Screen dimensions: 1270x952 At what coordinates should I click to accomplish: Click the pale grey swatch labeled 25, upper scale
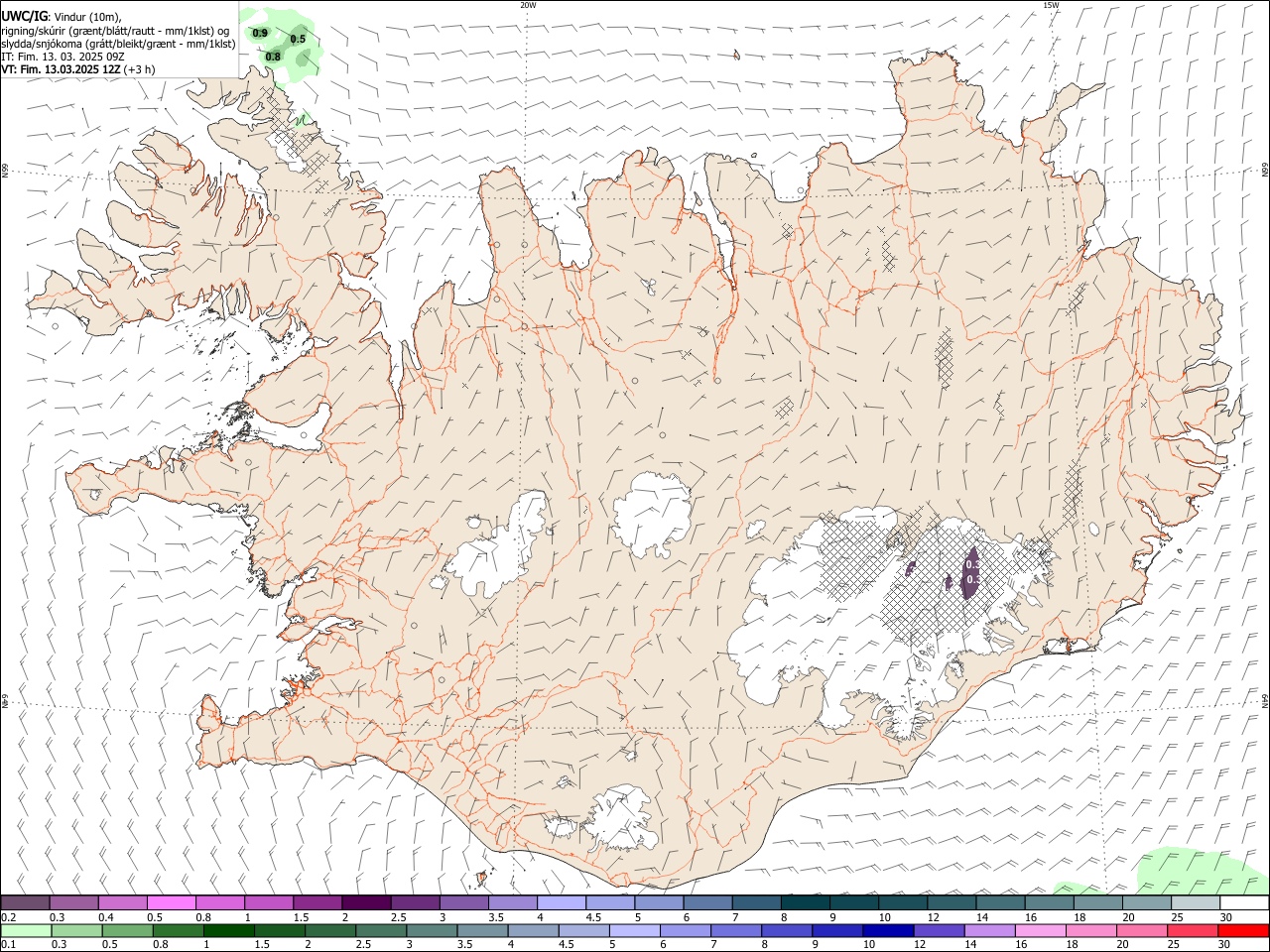pos(1197,902)
